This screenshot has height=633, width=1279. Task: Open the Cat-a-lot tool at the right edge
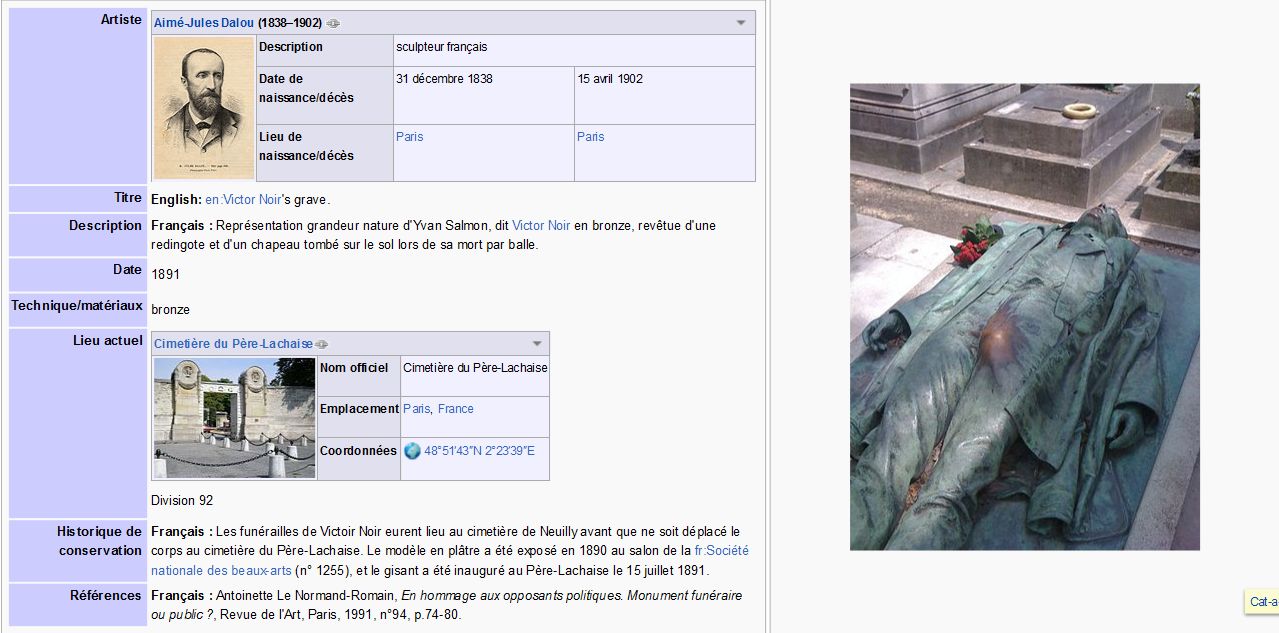pyautogui.click(x=1263, y=601)
